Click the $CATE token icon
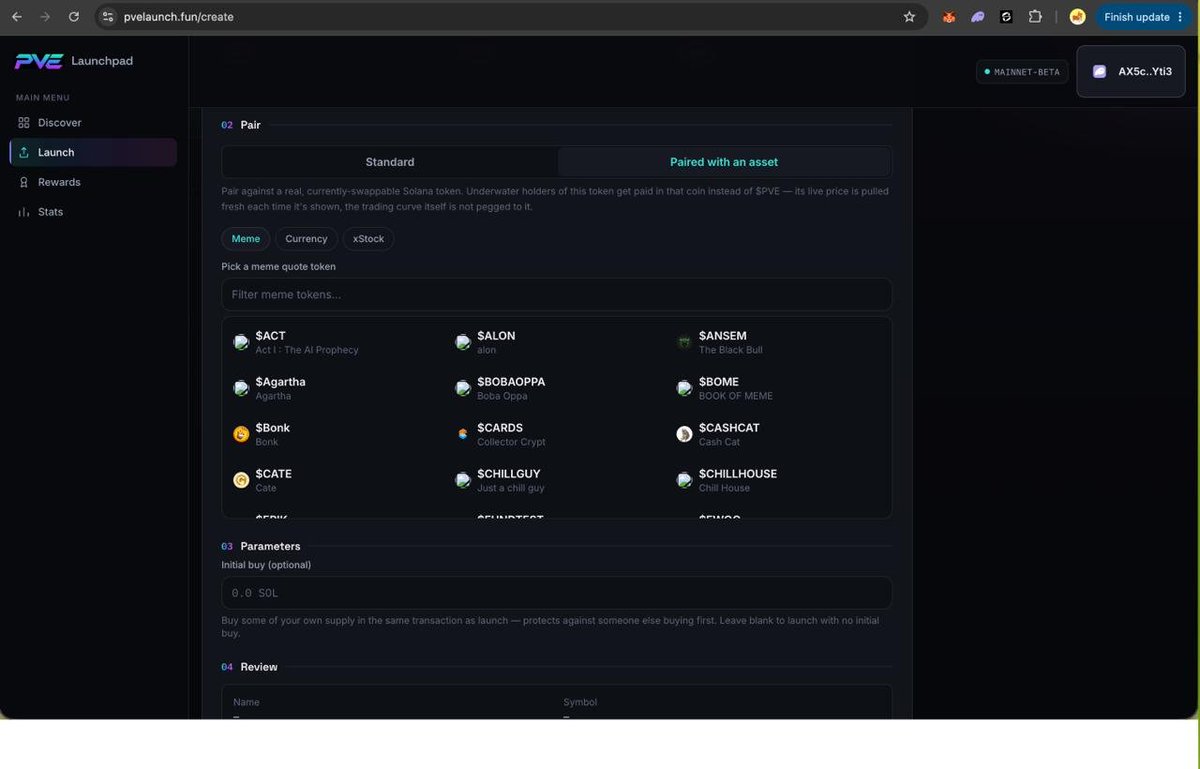This screenshot has width=1200, height=769. (241, 480)
